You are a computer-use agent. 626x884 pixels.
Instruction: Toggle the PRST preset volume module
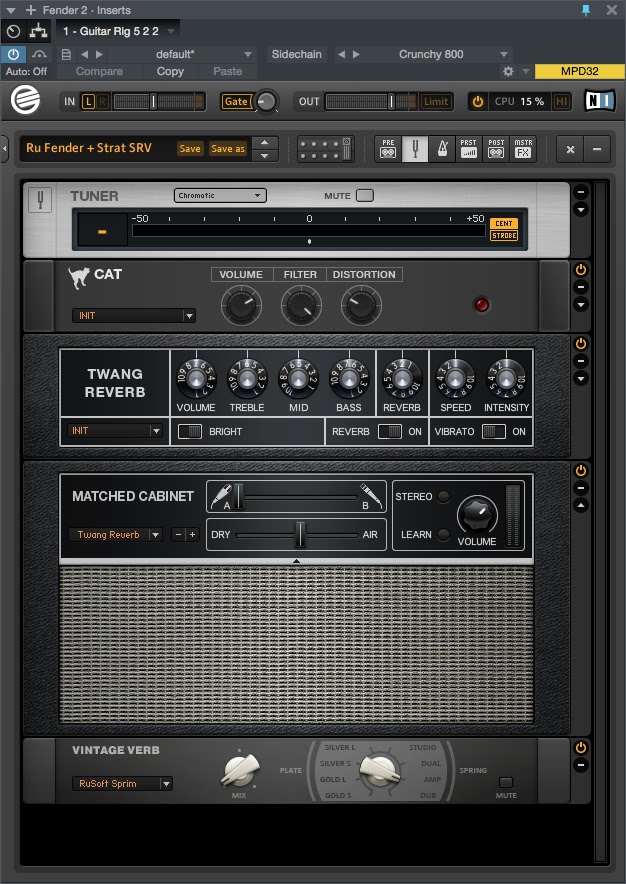(x=469, y=149)
